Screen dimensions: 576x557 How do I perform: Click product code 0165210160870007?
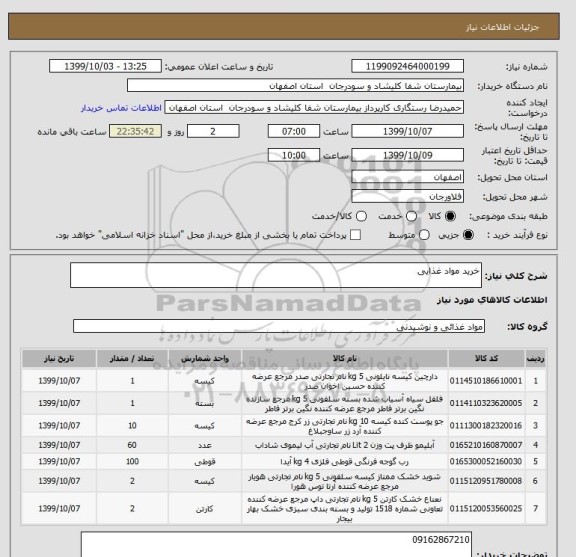[486, 445]
